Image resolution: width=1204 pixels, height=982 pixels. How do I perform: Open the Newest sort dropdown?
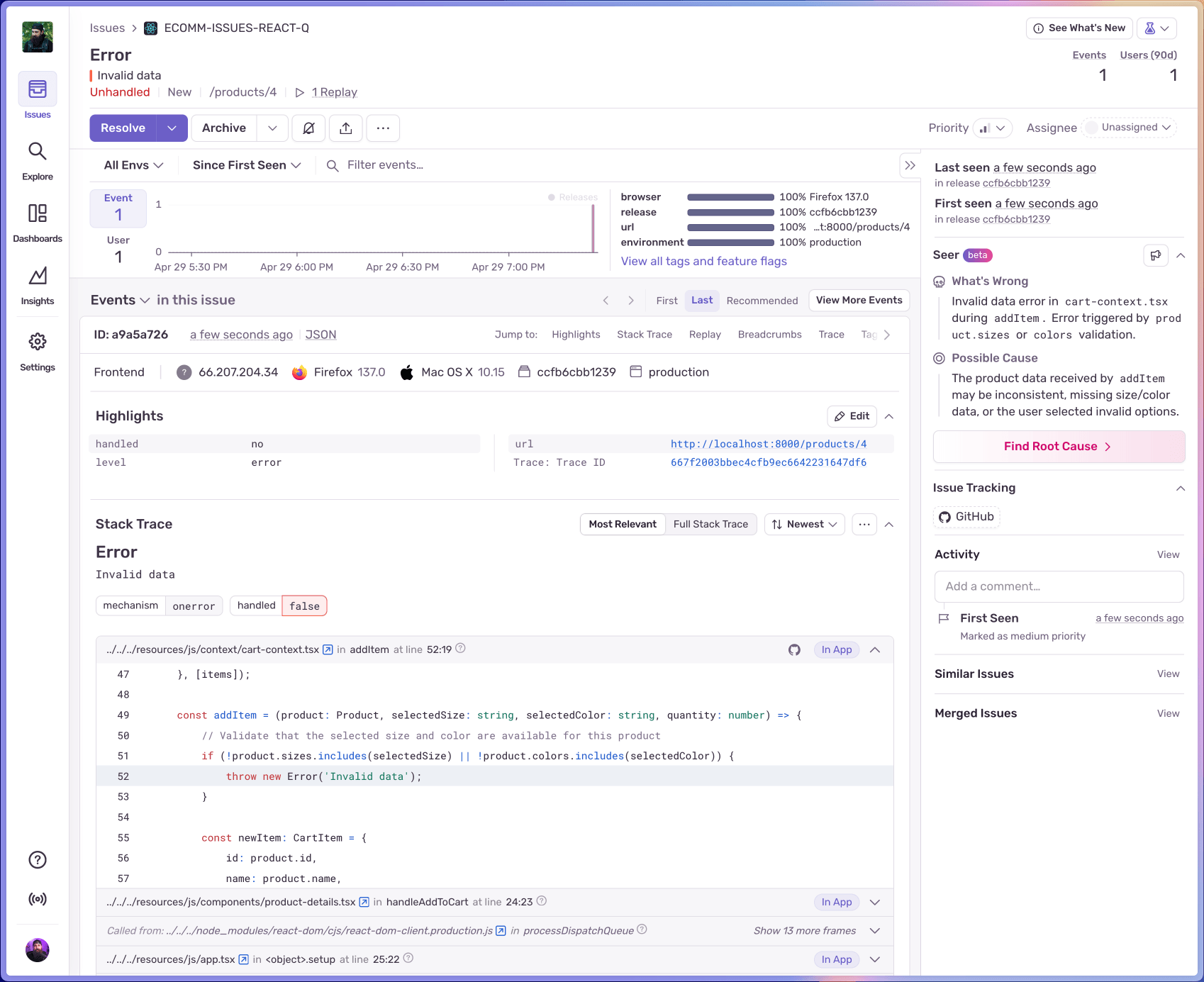pyautogui.click(x=805, y=525)
